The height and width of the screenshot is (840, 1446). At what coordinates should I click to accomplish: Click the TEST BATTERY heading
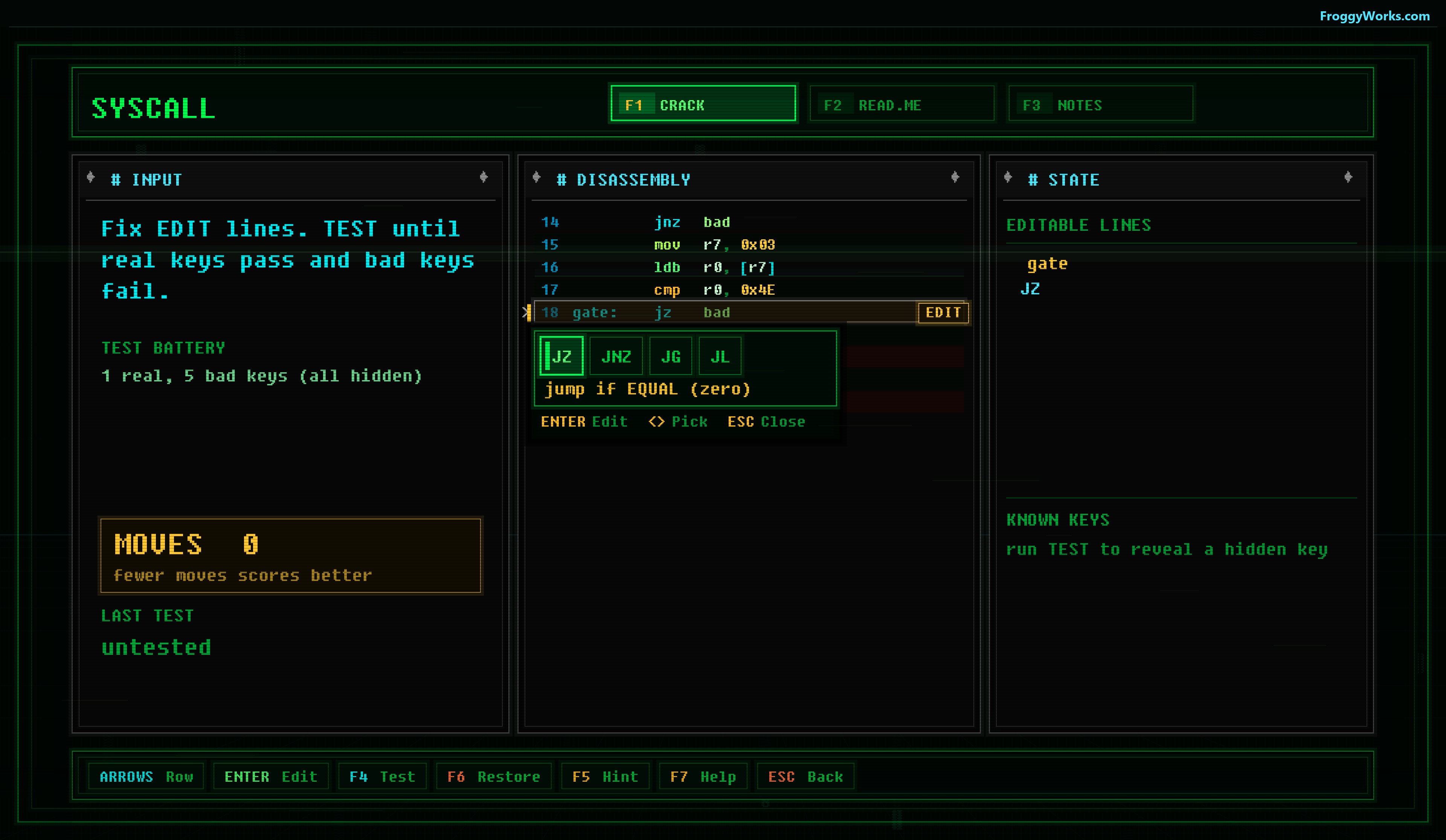tap(163, 348)
